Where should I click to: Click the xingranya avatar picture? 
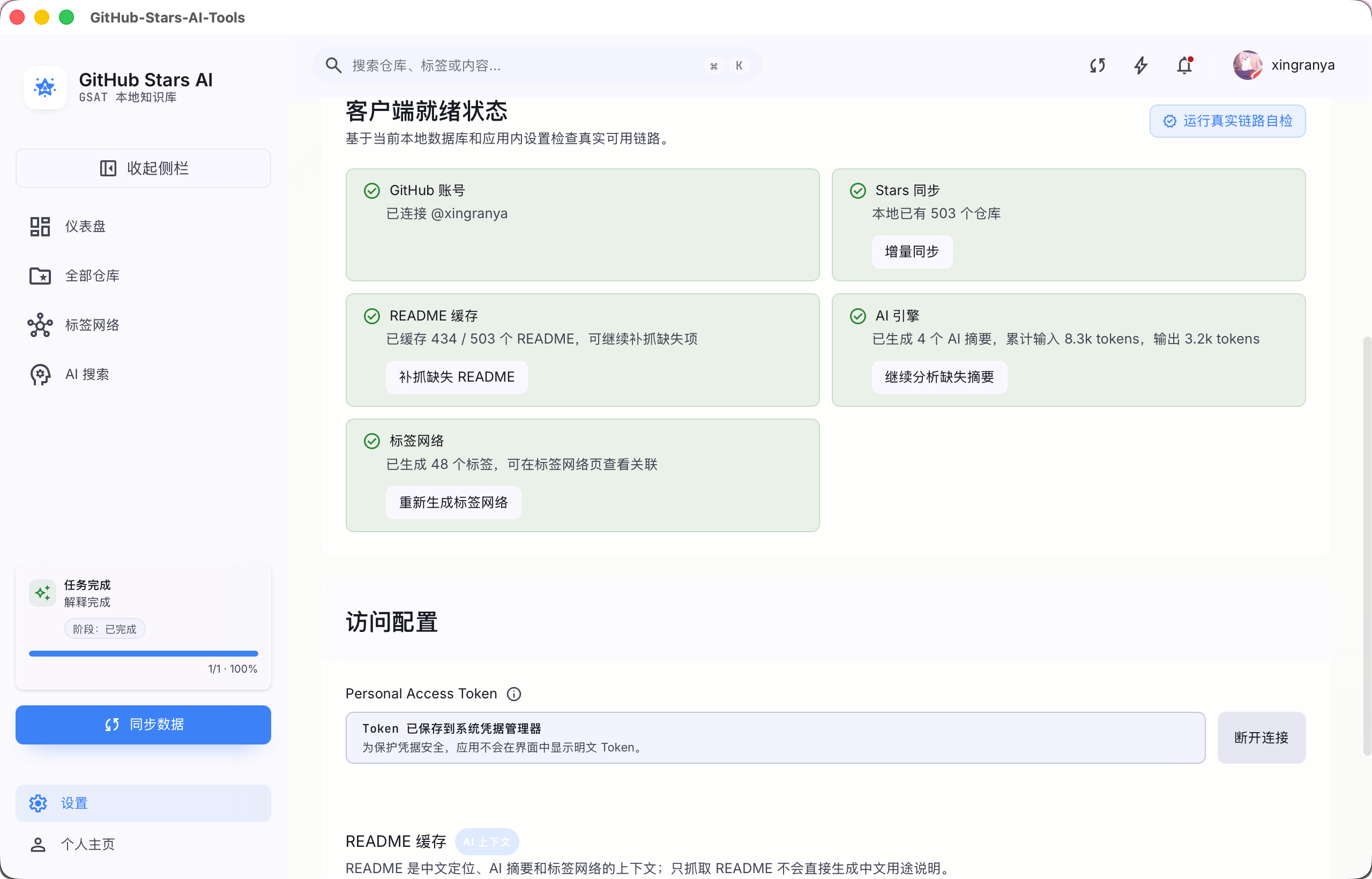[1248, 65]
